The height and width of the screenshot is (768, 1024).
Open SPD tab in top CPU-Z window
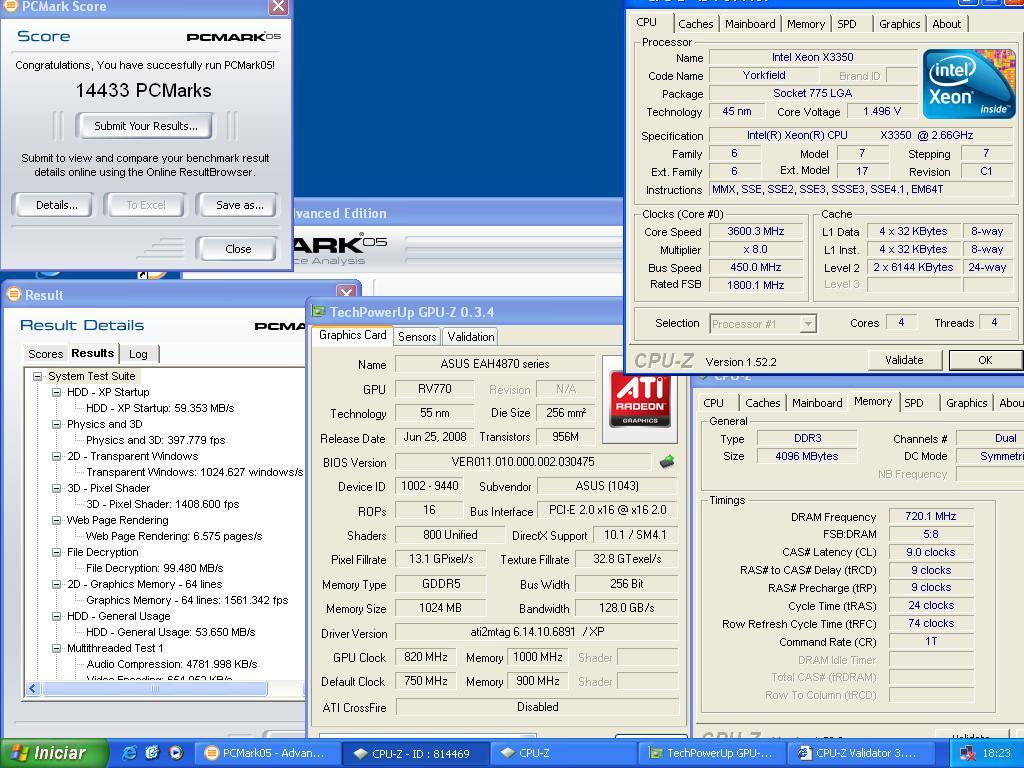point(846,24)
